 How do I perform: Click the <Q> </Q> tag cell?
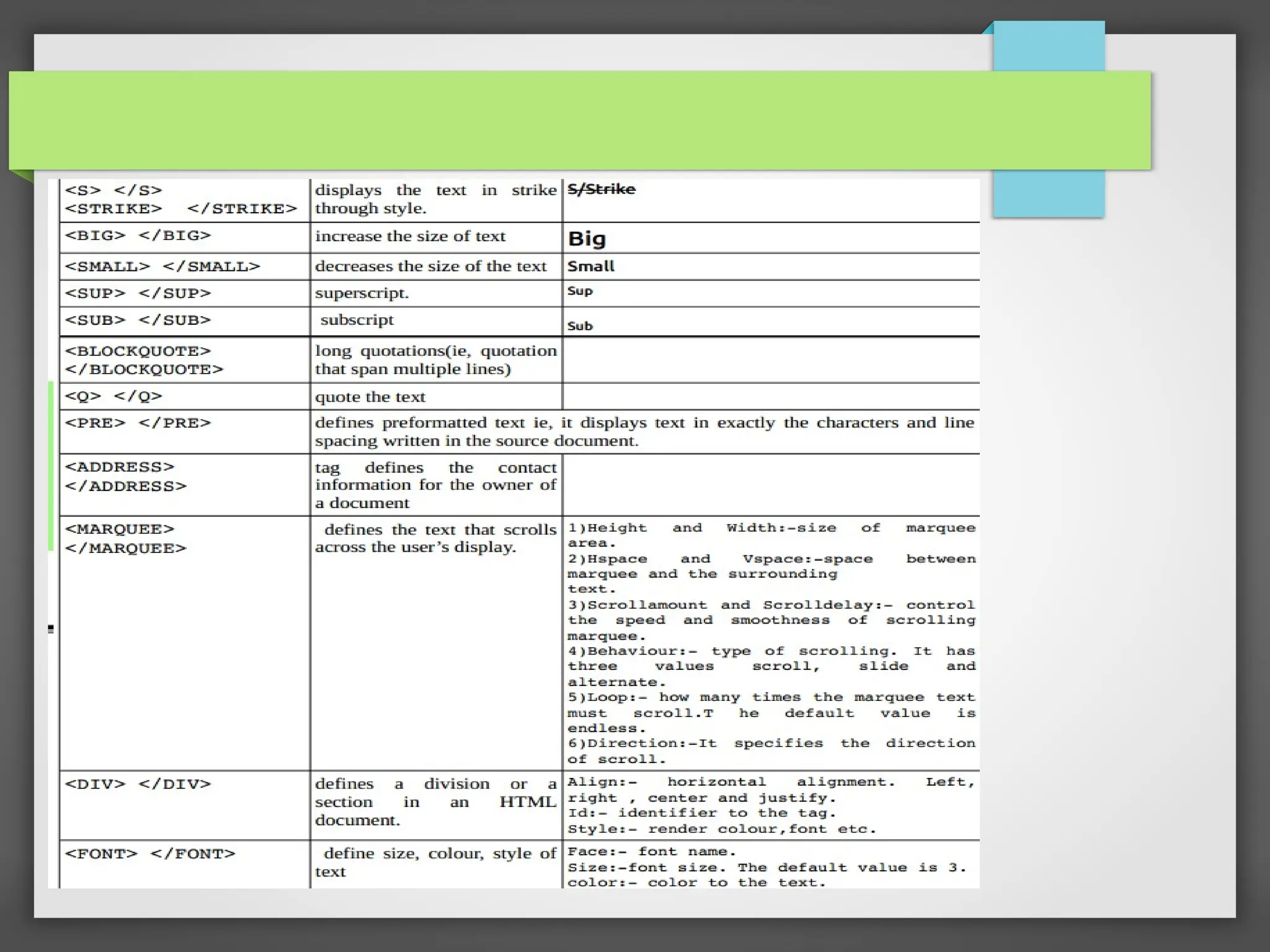pyautogui.click(x=113, y=397)
